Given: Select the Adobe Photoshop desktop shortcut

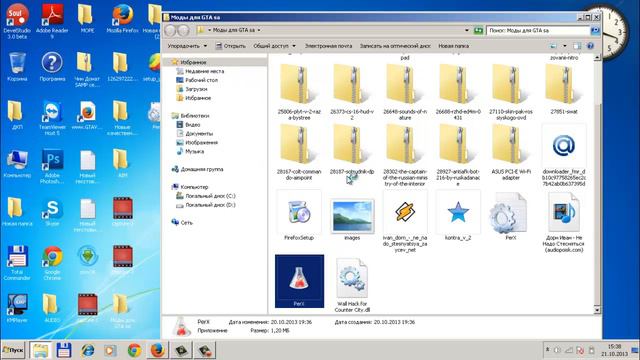Looking at the screenshot, I should tap(52, 166).
